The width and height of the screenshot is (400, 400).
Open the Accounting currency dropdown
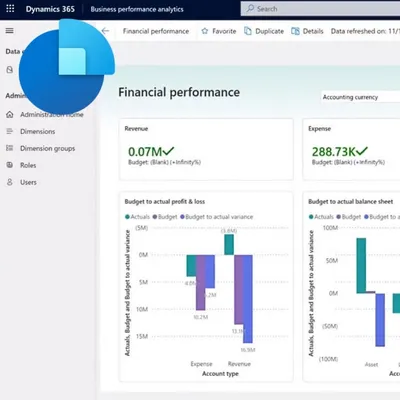(x=360, y=97)
